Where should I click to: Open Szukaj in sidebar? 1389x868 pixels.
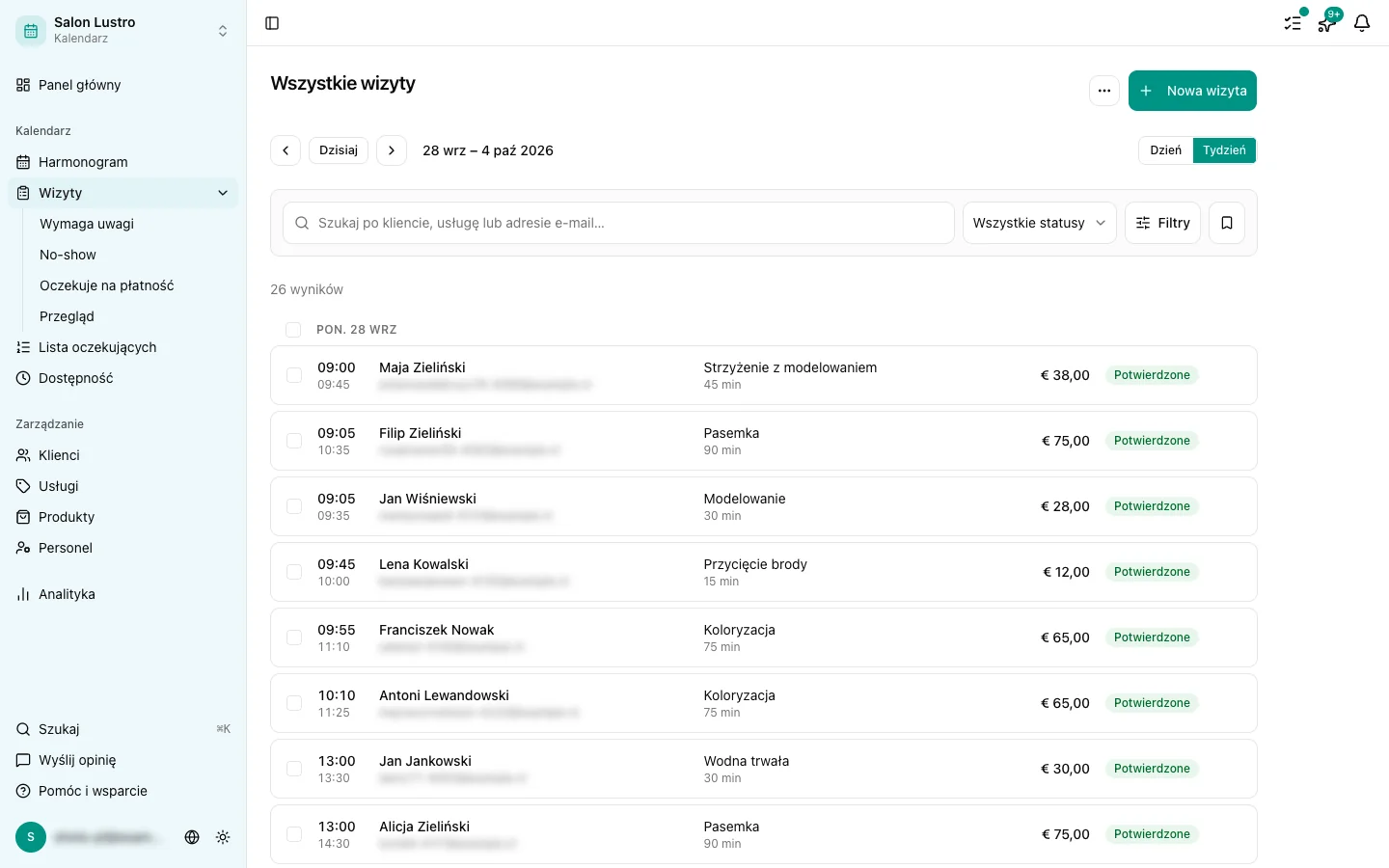coord(123,729)
